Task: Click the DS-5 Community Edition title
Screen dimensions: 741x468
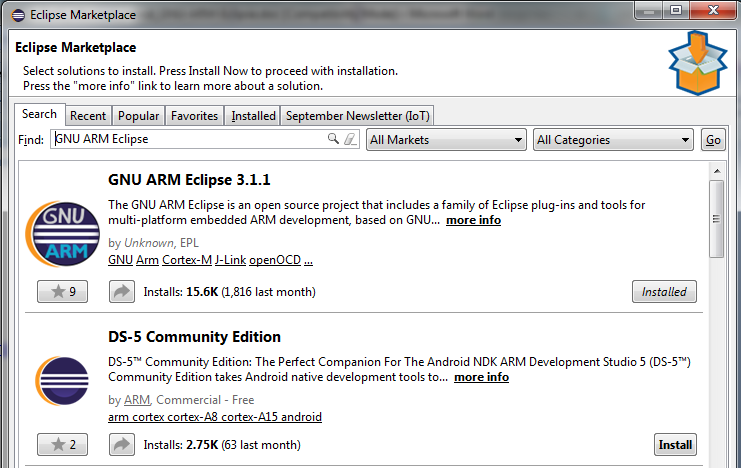Action: pyautogui.click(x=194, y=337)
